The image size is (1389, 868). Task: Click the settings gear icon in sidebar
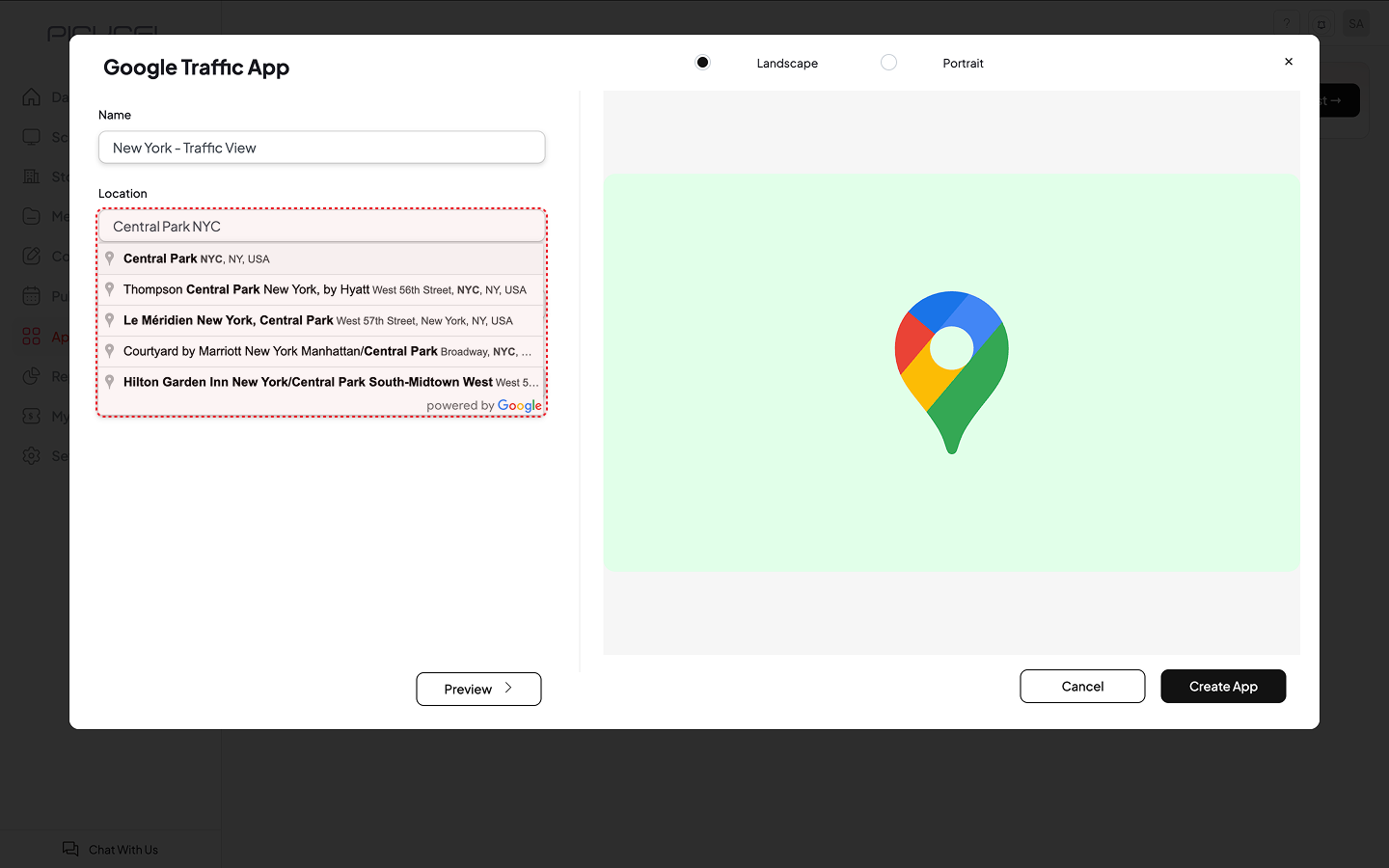32,455
